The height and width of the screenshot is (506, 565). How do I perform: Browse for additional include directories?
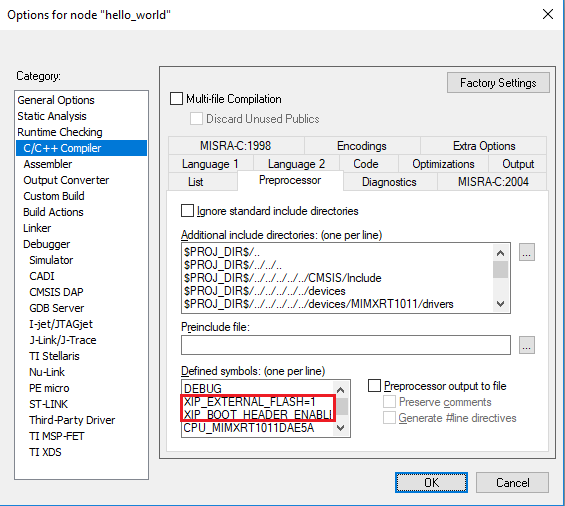coord(526,252)
